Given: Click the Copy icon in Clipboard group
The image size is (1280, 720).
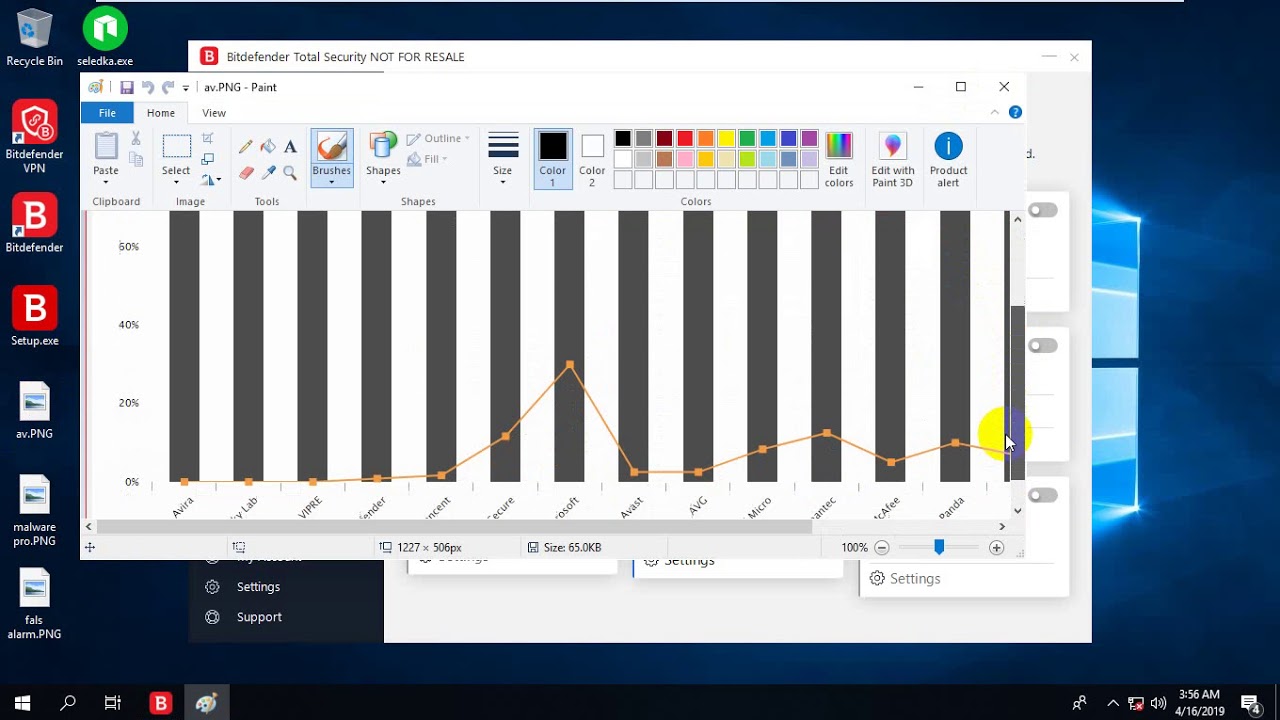Looking at the screenshot, I should (x=136, y=159).
